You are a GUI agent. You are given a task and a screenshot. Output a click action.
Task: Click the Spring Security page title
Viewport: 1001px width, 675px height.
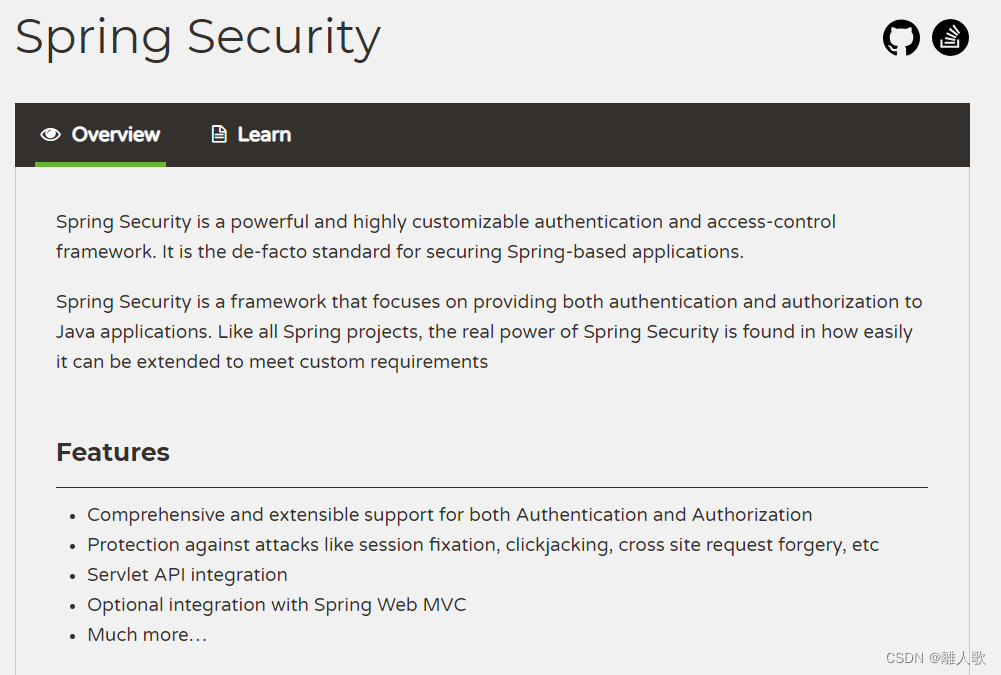coord(197,37)
